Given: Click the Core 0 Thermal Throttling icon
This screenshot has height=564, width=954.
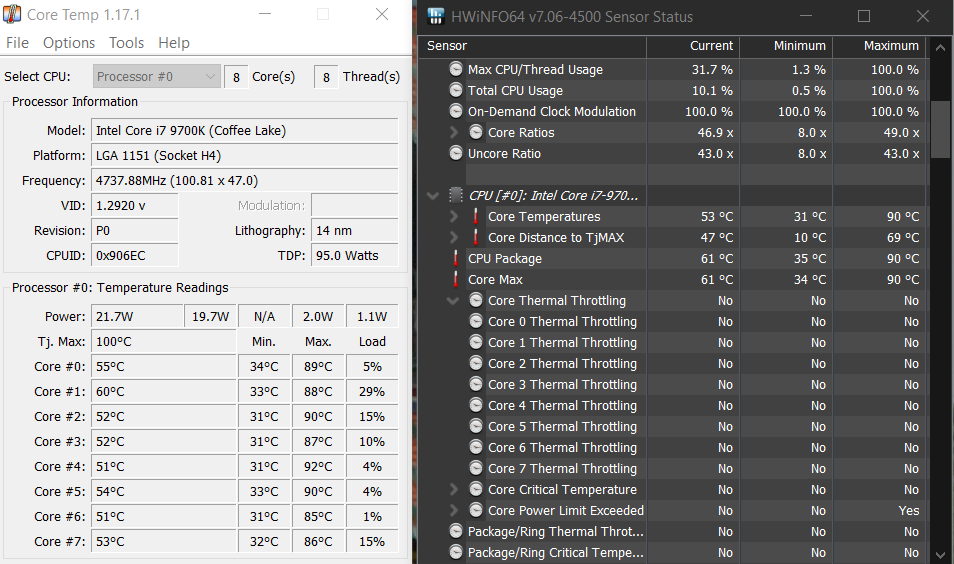Looking at the screenshot, I should pyautogui.click(x=476, y=321).
